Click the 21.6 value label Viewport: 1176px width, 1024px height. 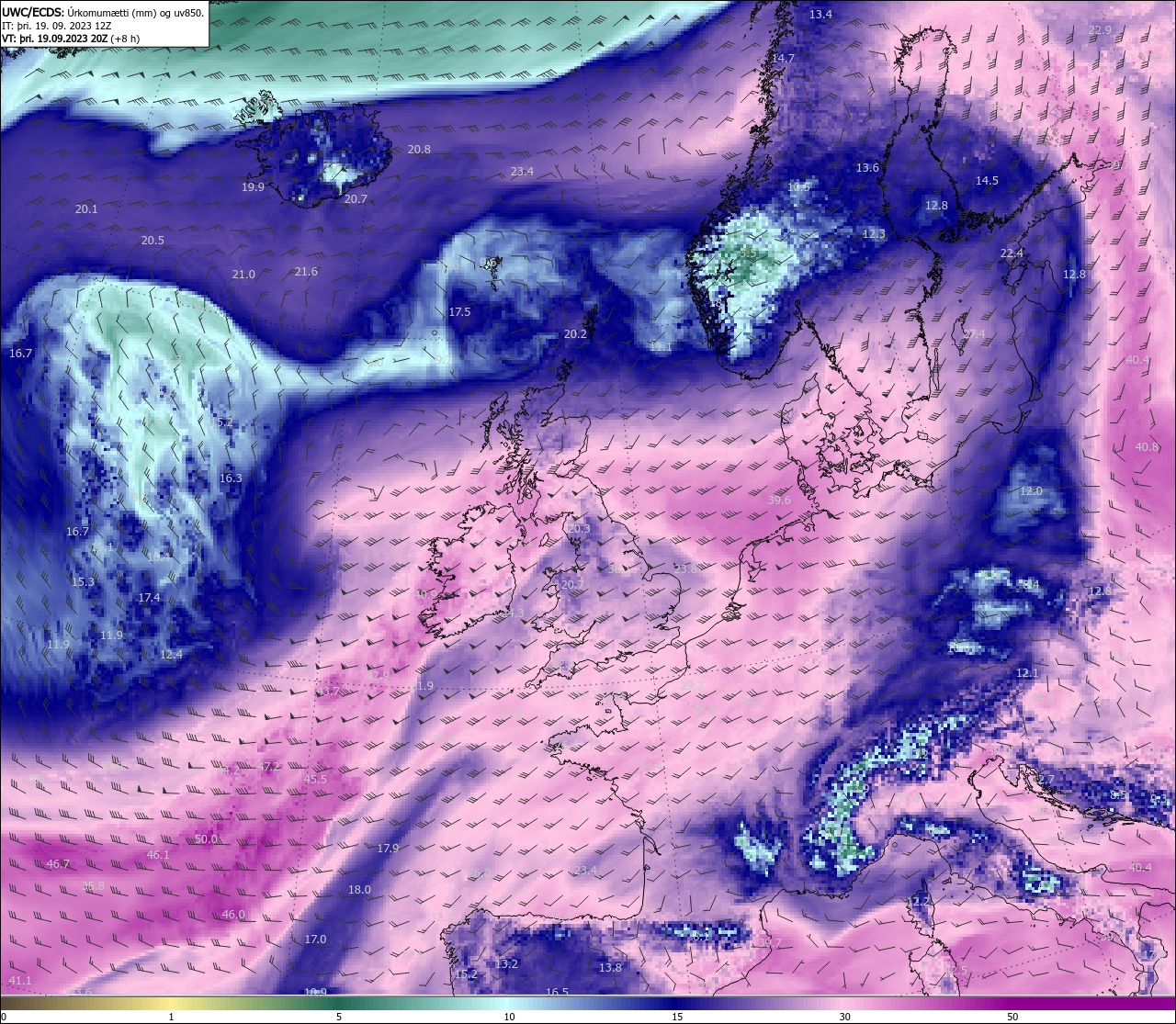[306, 272]
